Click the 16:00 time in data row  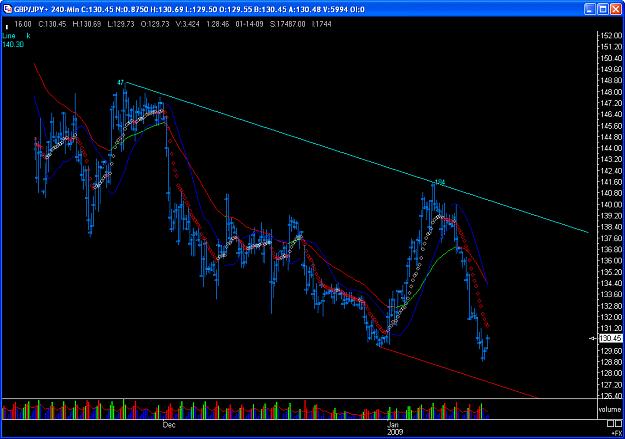pos(23,24)
